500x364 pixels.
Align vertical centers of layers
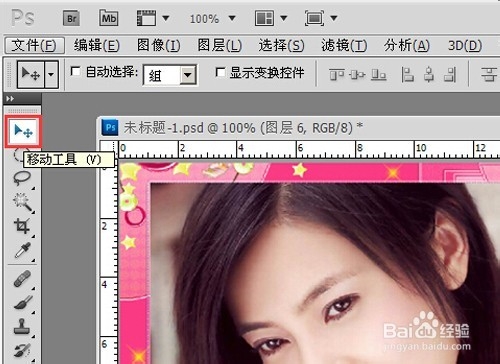357,74
